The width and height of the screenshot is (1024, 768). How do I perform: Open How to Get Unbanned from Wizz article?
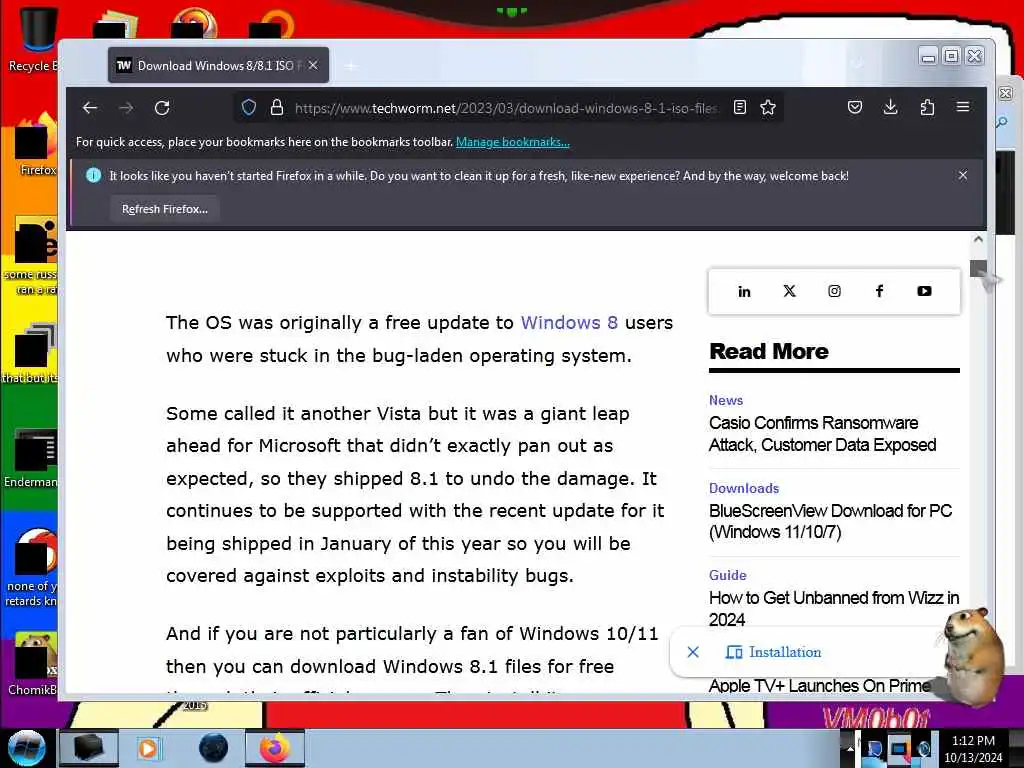coord(834,608)
